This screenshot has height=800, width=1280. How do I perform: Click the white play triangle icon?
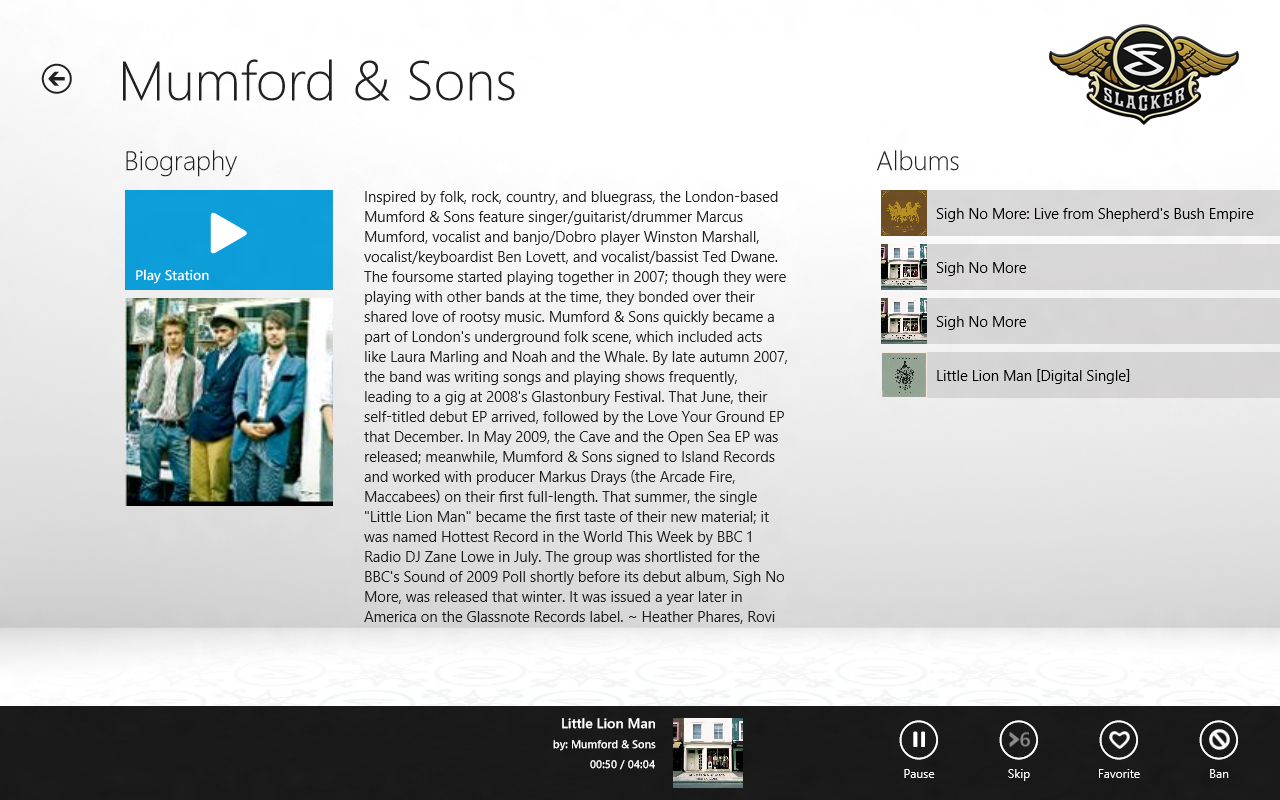(229, 233)
